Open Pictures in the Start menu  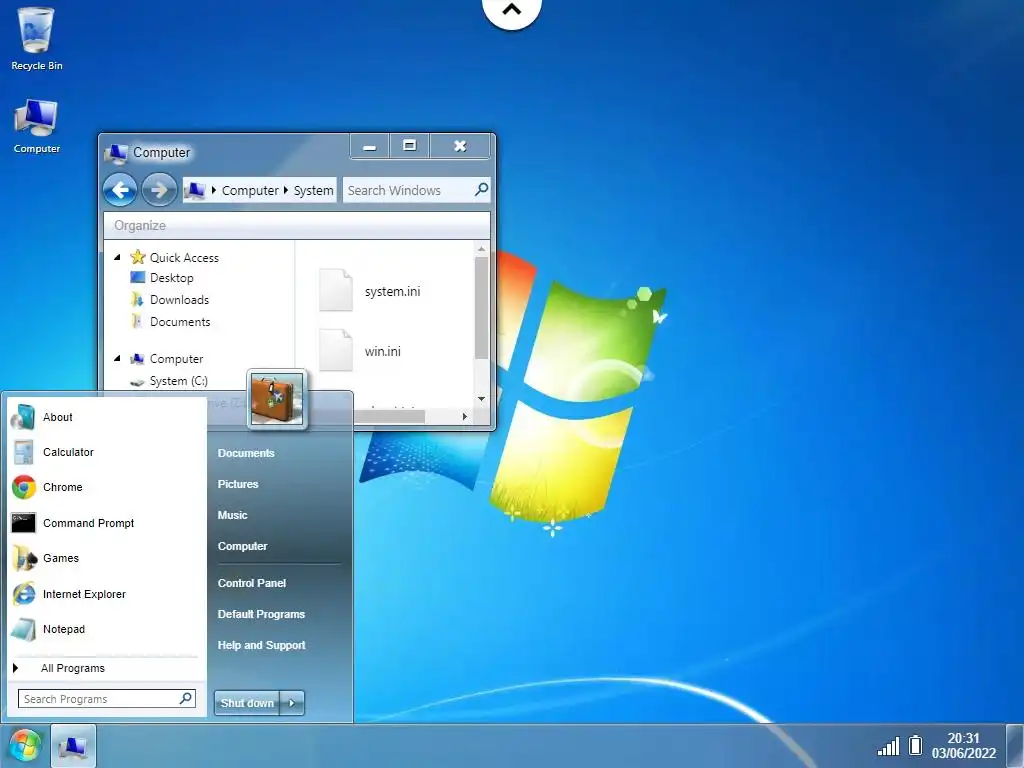238,484
